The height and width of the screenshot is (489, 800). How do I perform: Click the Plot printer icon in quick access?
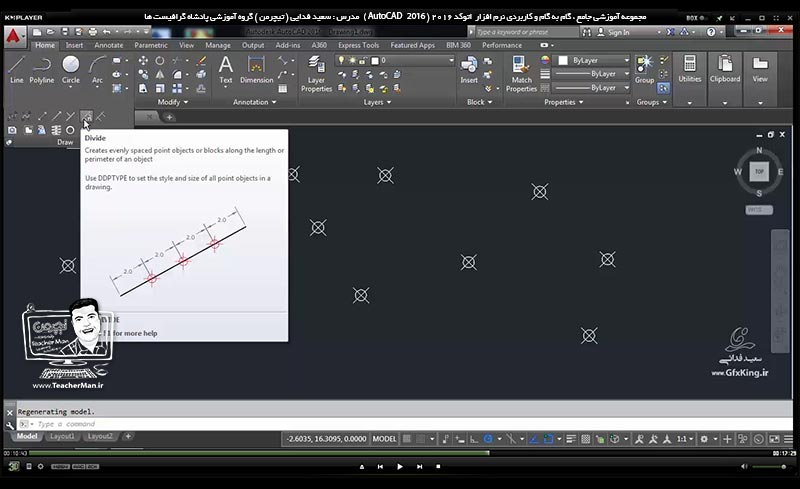tap(92, 32)
